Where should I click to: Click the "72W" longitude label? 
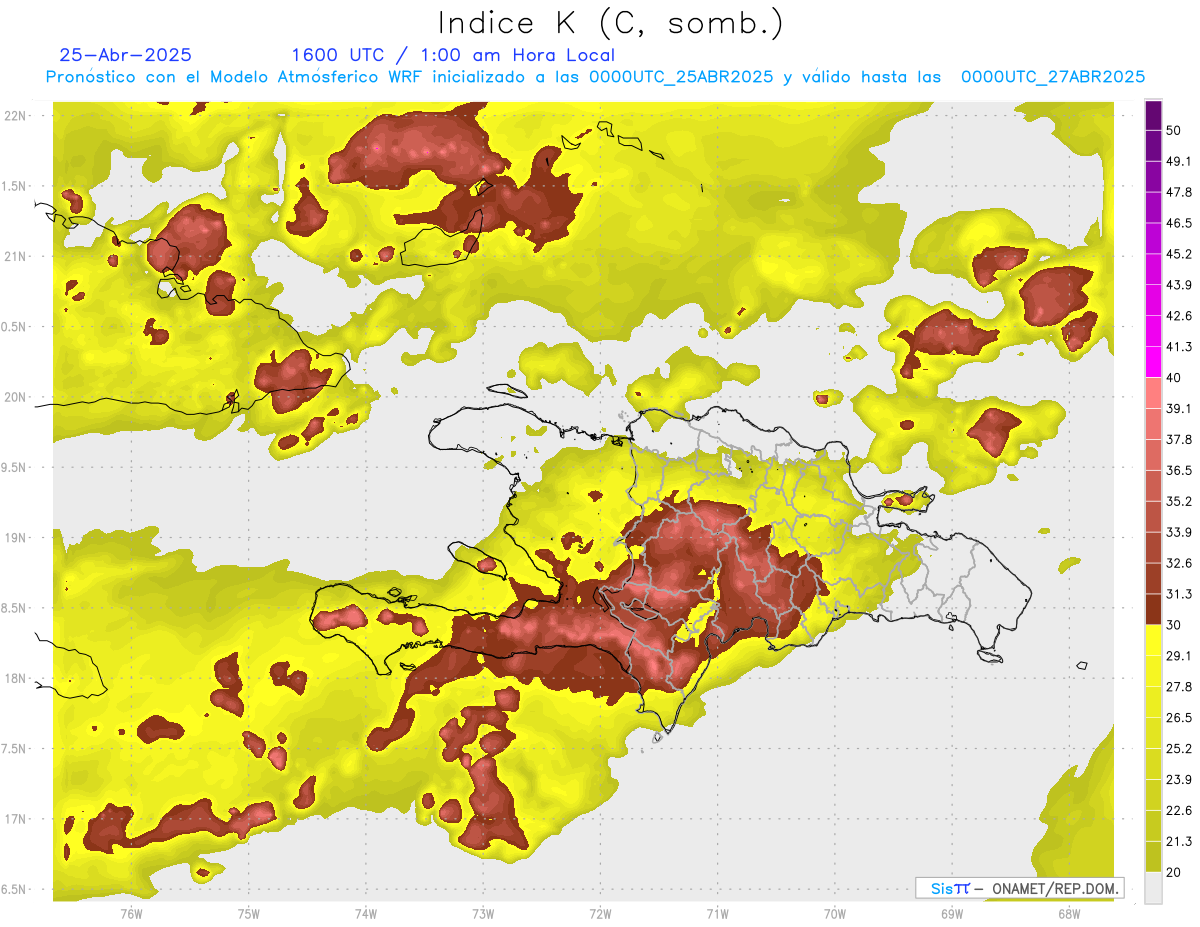[x=600, y=914]
